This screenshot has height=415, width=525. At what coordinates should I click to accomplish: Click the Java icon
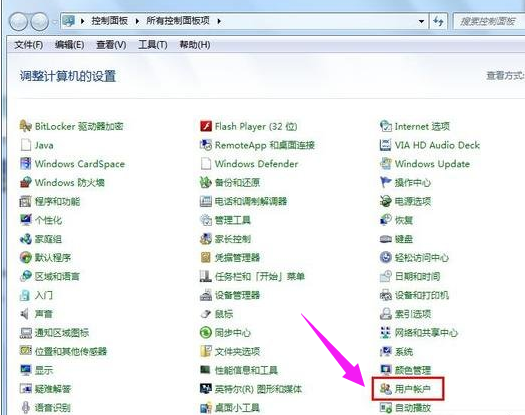[x=25, y=145]
